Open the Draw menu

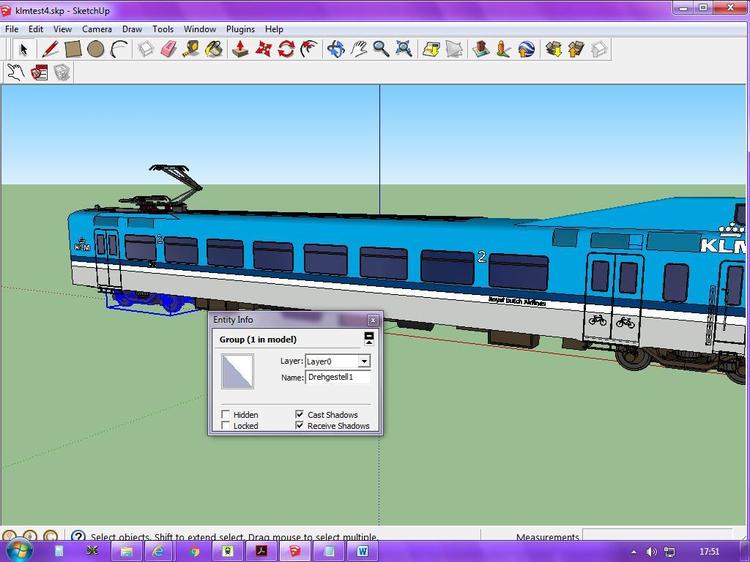pyautogui.click(x=132, y=29)
